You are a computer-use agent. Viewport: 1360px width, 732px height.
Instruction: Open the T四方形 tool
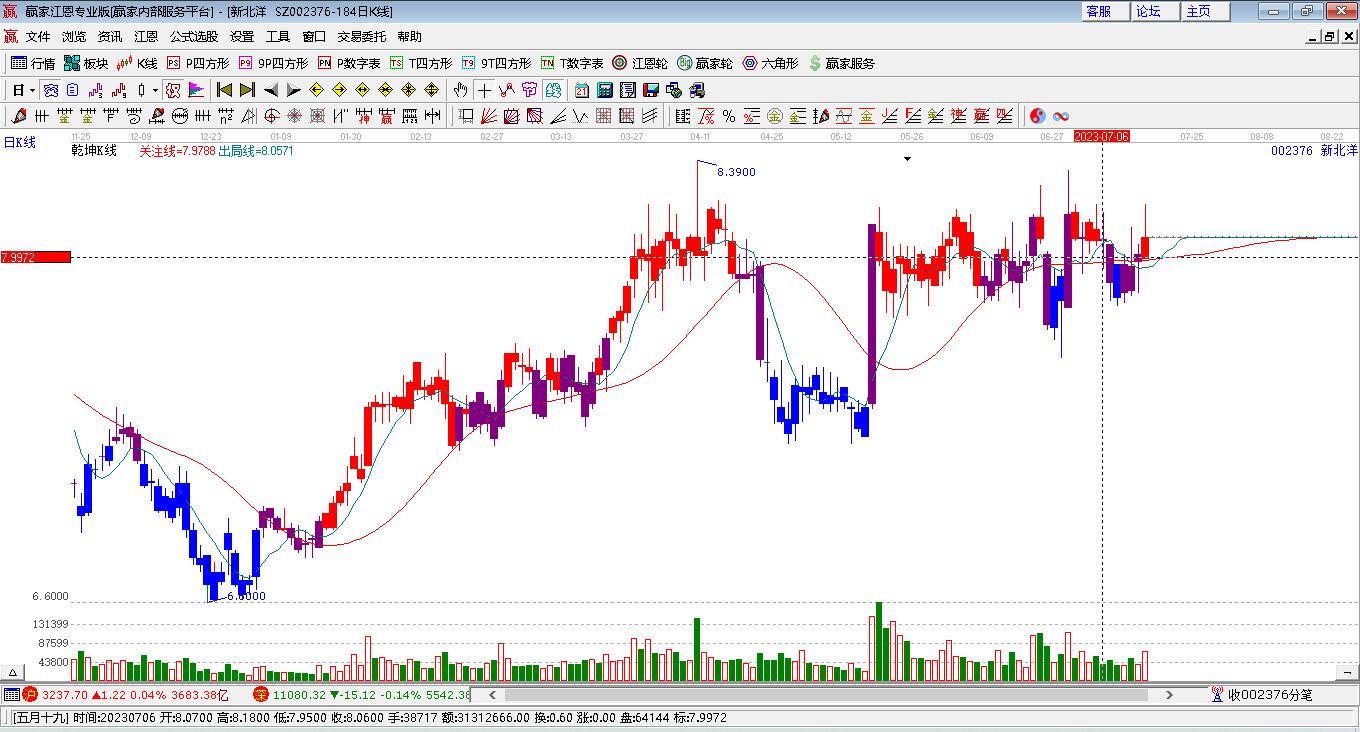420,63
